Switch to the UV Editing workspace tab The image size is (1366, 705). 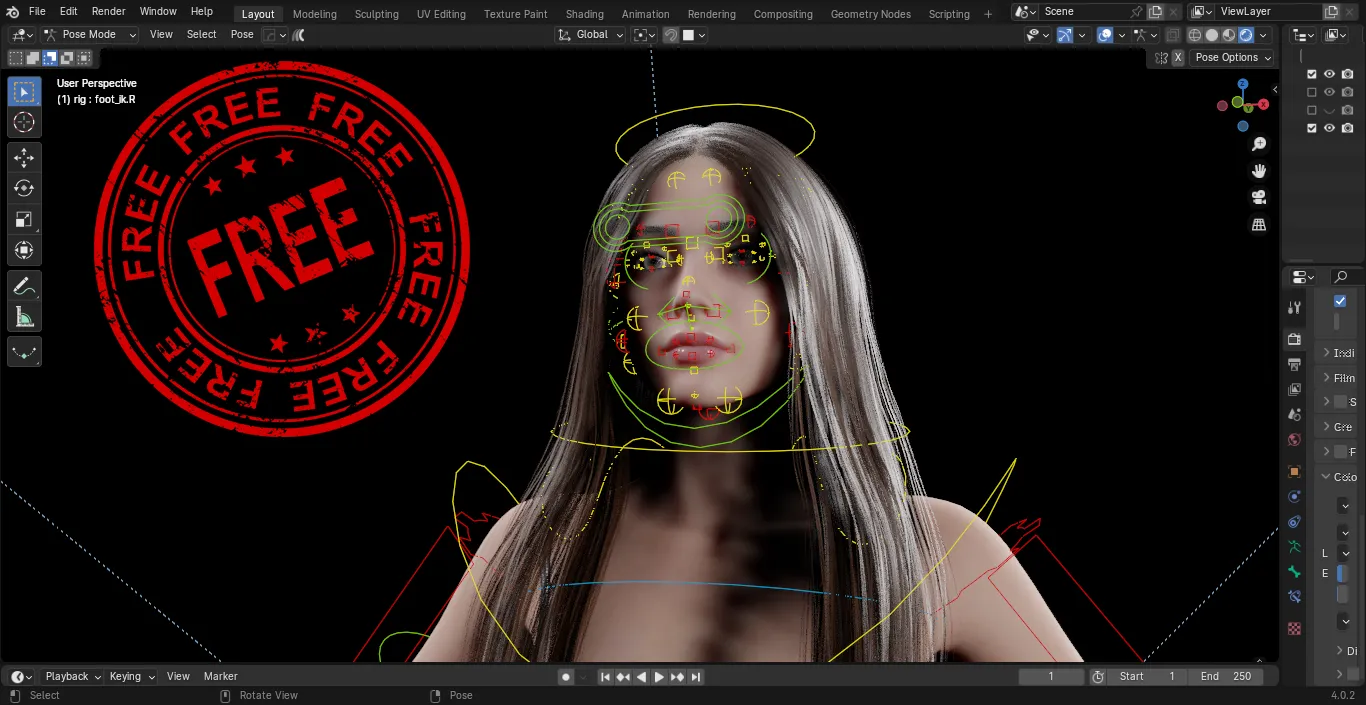[x=441, y=14]
